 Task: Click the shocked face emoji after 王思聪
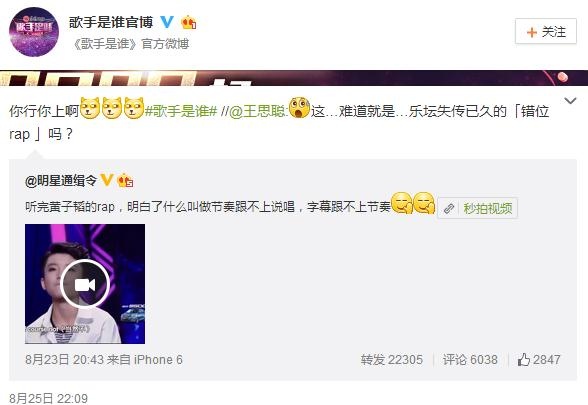point(299,108)
